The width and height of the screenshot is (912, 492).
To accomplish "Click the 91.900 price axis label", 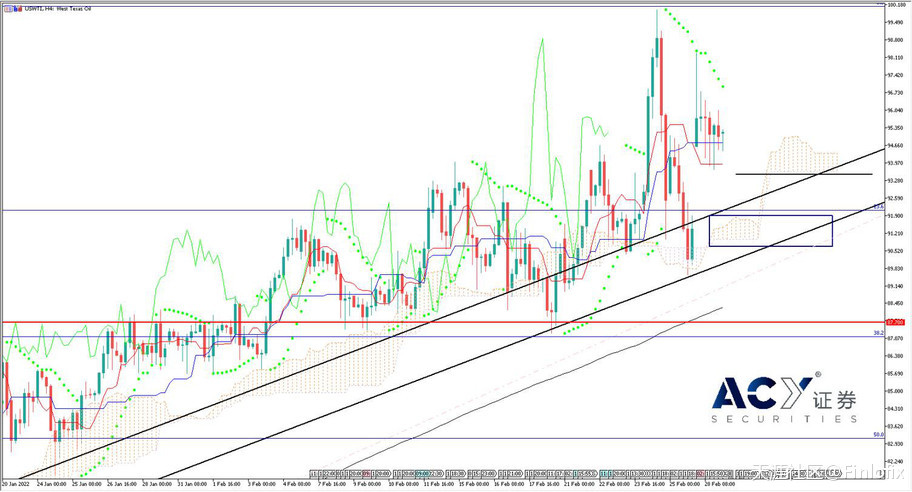I will [x=895, y=216].
